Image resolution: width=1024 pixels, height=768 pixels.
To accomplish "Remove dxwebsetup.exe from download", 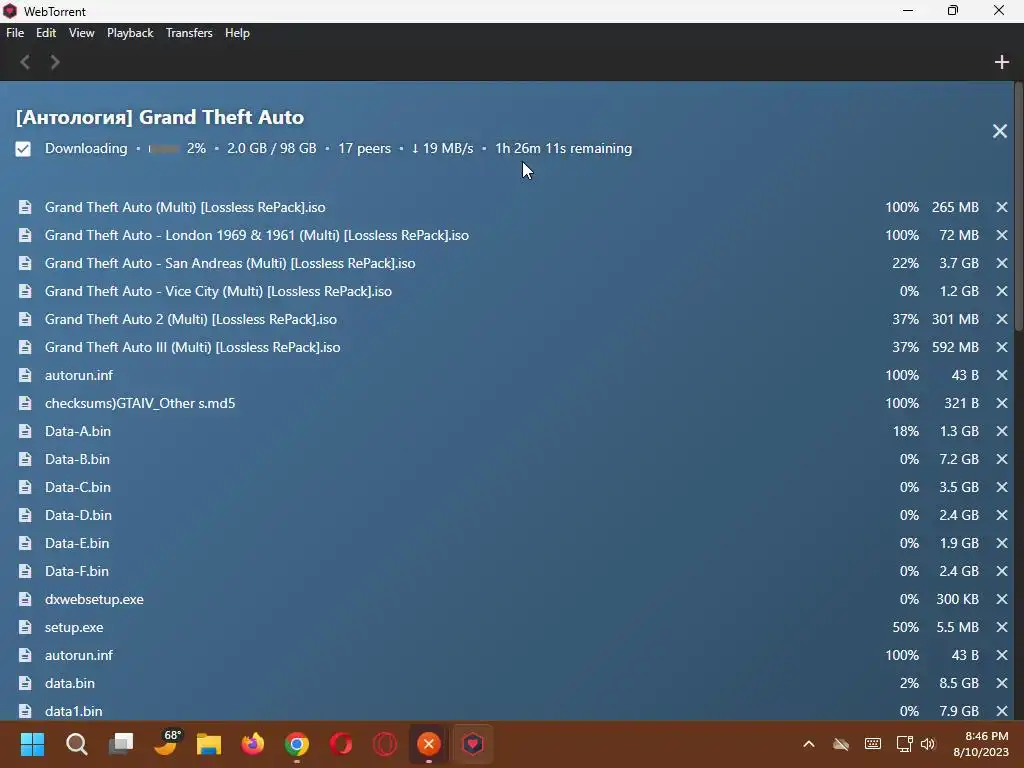I will pos(1002,600).
